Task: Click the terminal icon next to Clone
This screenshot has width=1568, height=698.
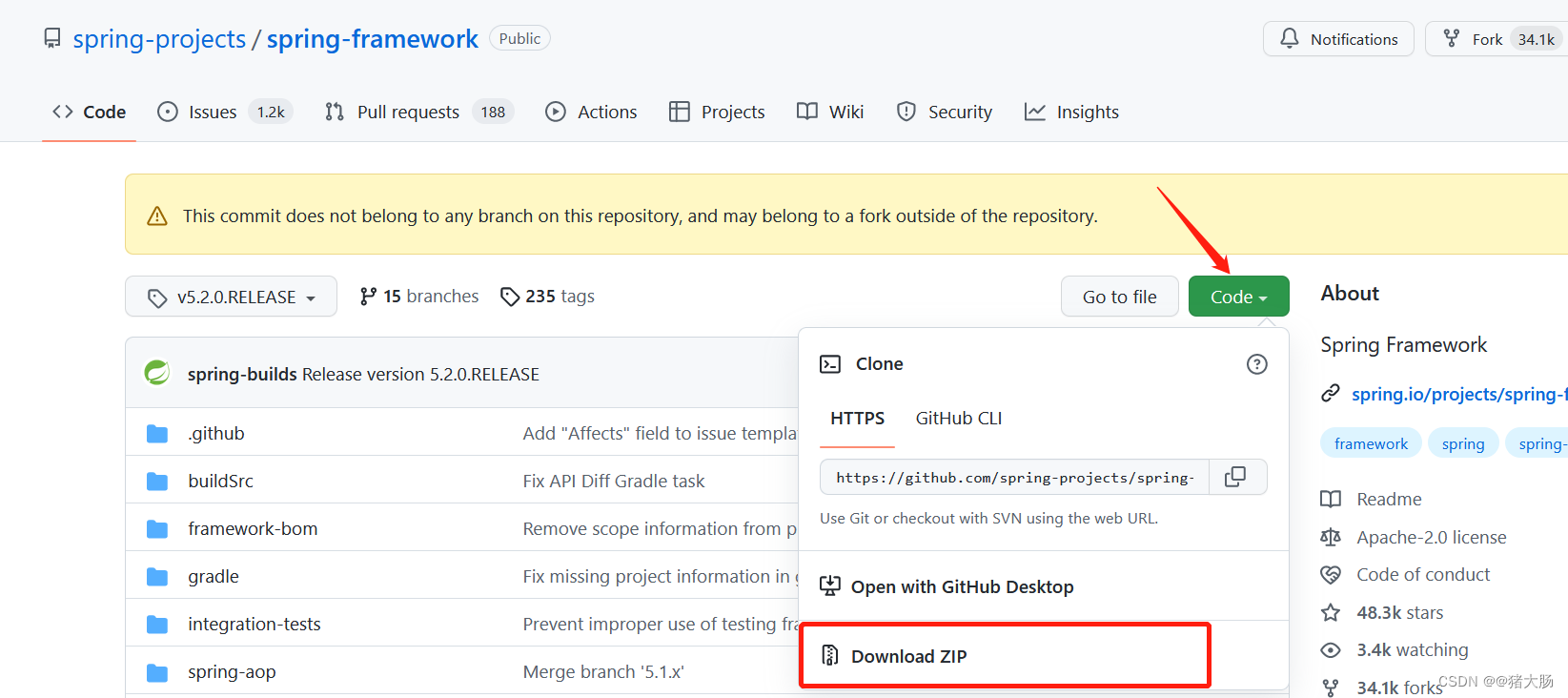Action: [830, 364]
